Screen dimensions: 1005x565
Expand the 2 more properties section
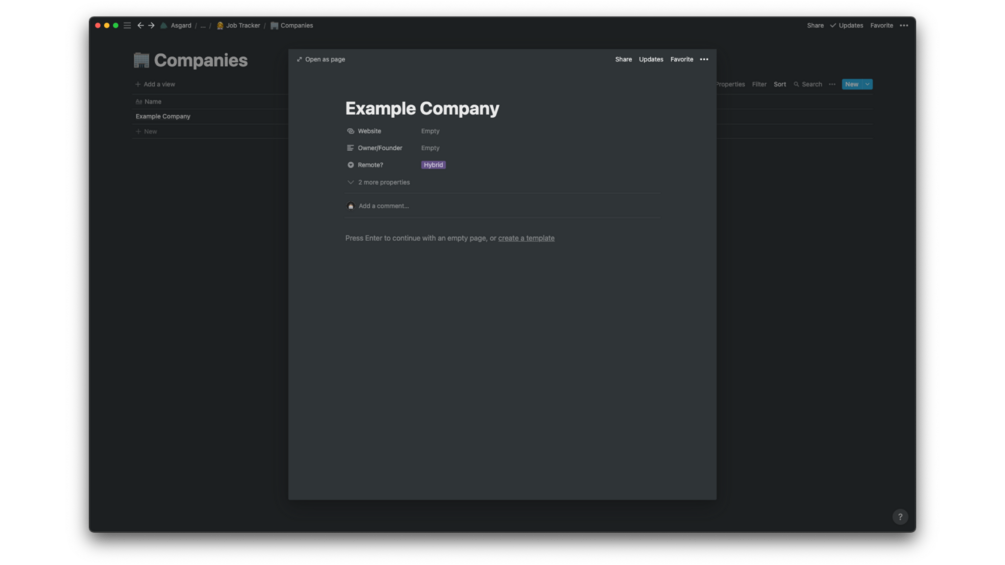click(x=379, y=183)
